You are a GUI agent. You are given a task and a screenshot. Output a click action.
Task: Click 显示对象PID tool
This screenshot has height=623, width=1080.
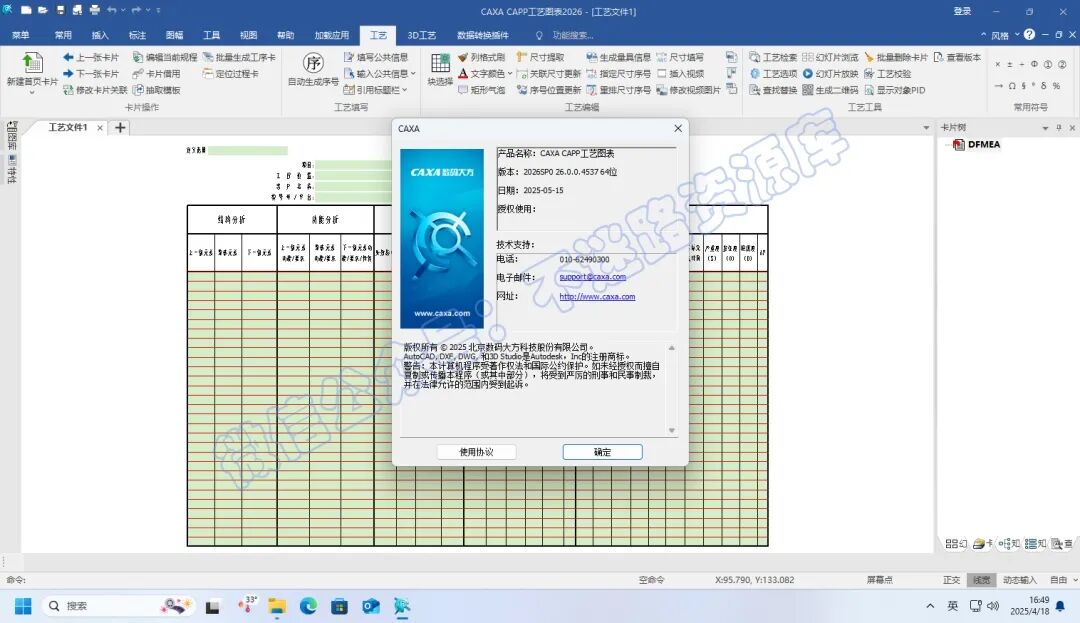(895, 90)
